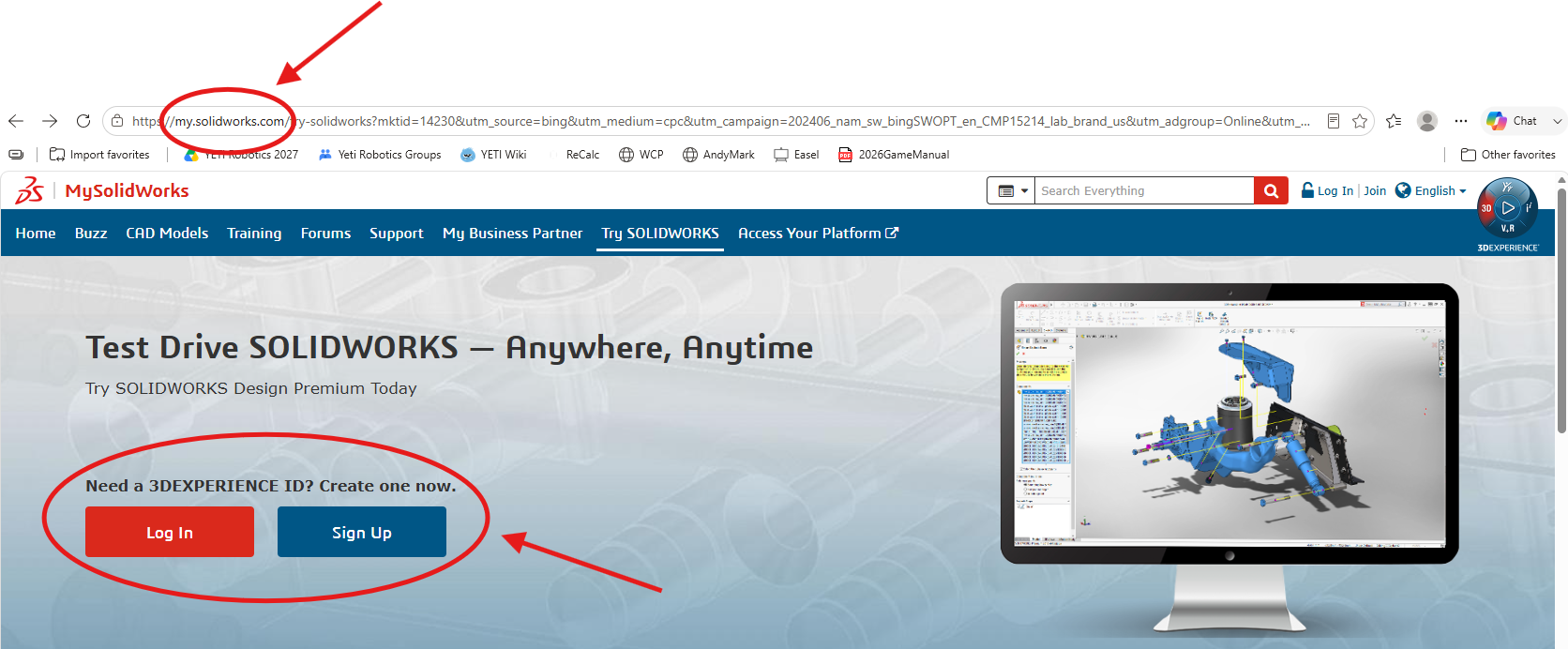Viewport: 1568px width, 649px height.
Task: Open the Easel bookmark
Action: point(796,155)
